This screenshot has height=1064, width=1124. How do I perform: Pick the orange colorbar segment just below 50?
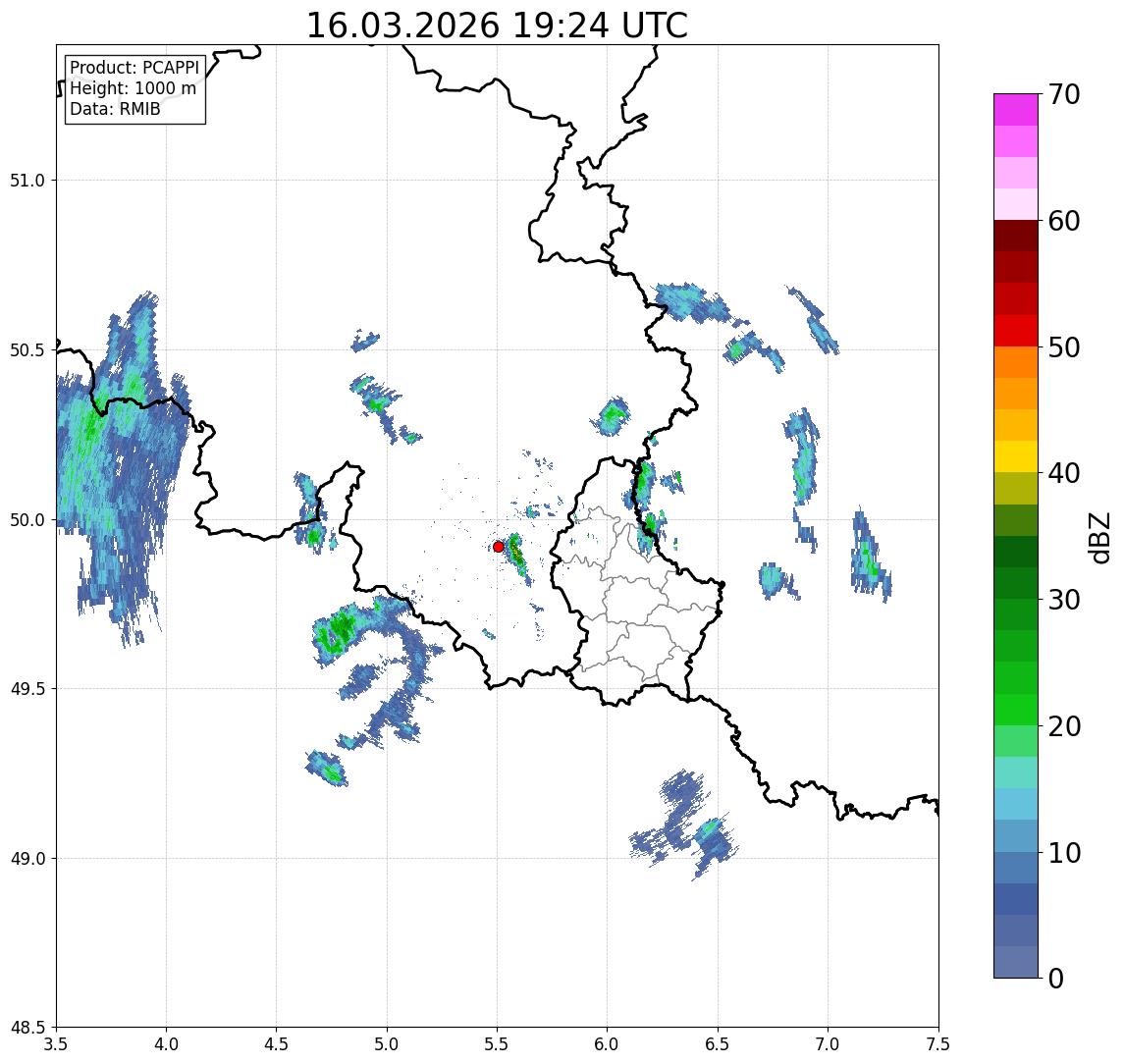click(1016, 362)
